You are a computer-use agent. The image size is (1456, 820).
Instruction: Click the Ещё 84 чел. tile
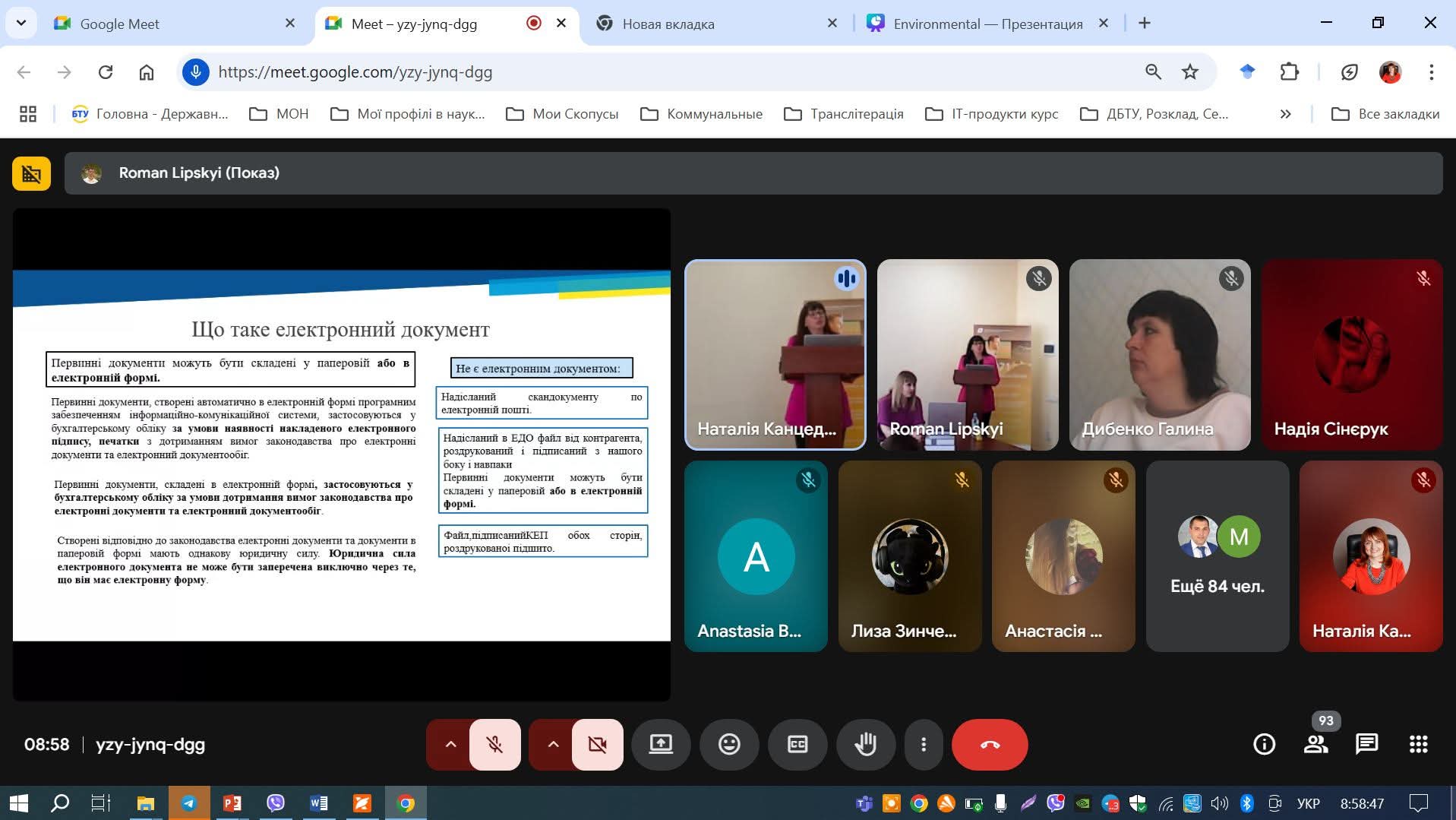point(1217,556)
